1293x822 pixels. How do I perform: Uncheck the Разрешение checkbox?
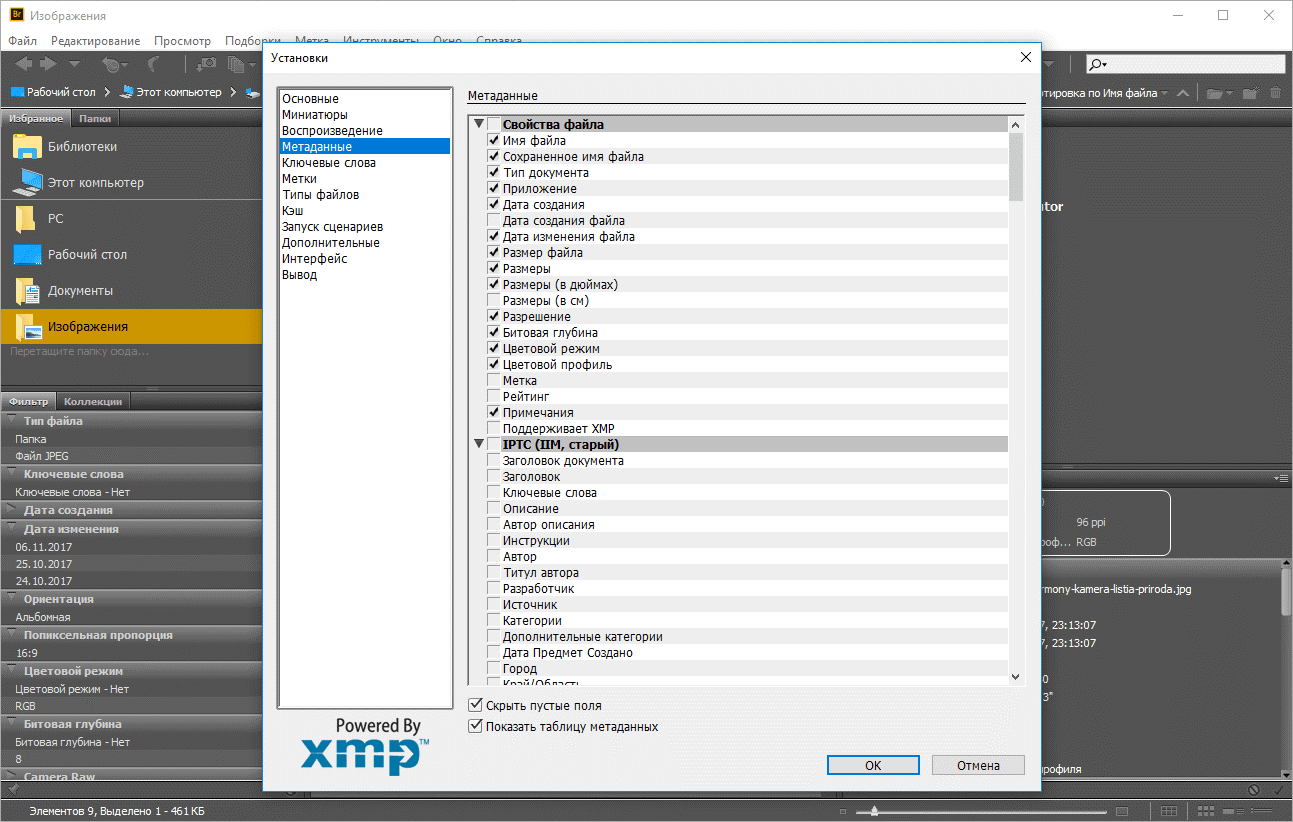click(494, 317)
